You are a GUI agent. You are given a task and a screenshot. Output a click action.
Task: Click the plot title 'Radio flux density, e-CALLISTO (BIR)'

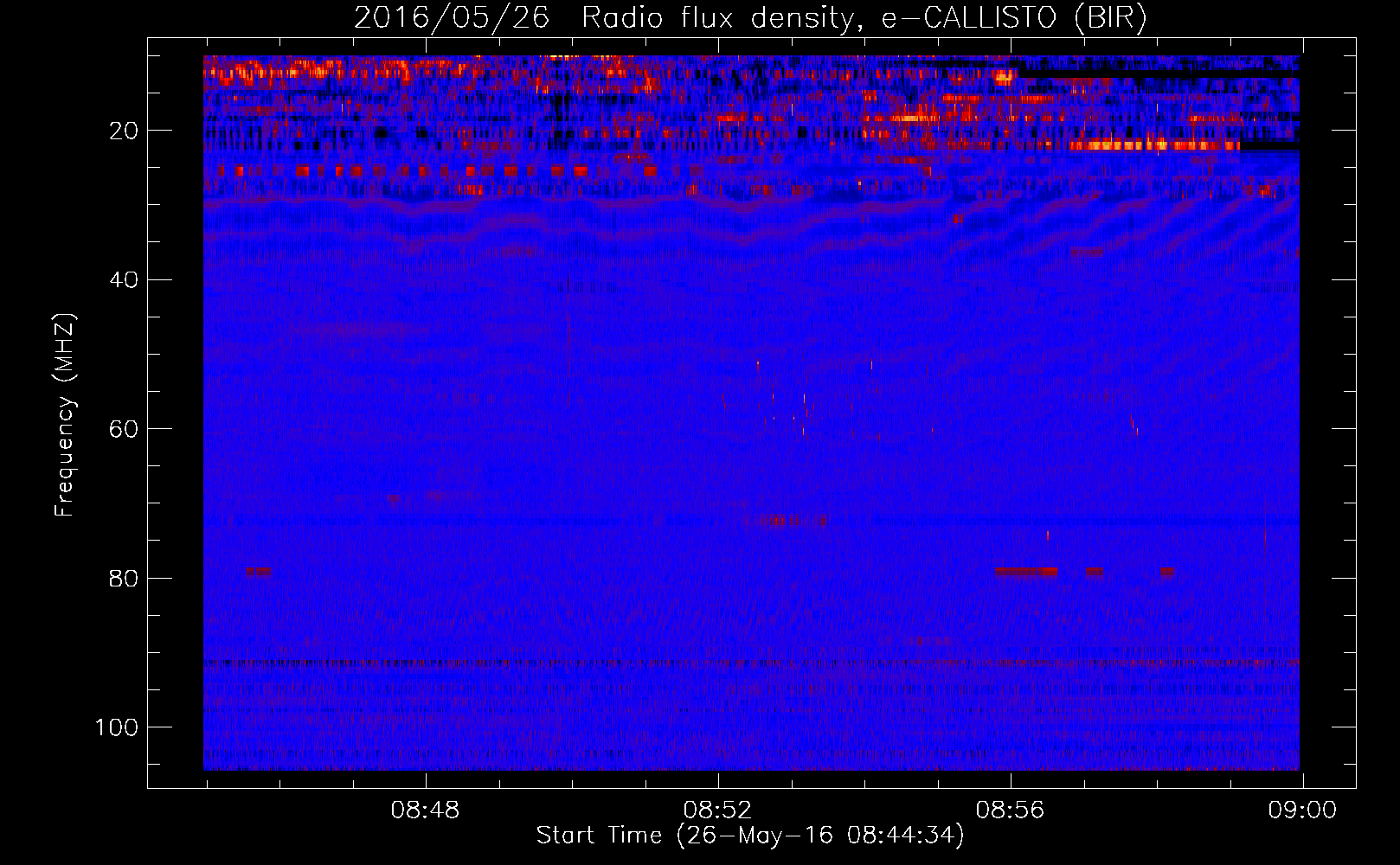pyautogui.click(x=864, y=18)
